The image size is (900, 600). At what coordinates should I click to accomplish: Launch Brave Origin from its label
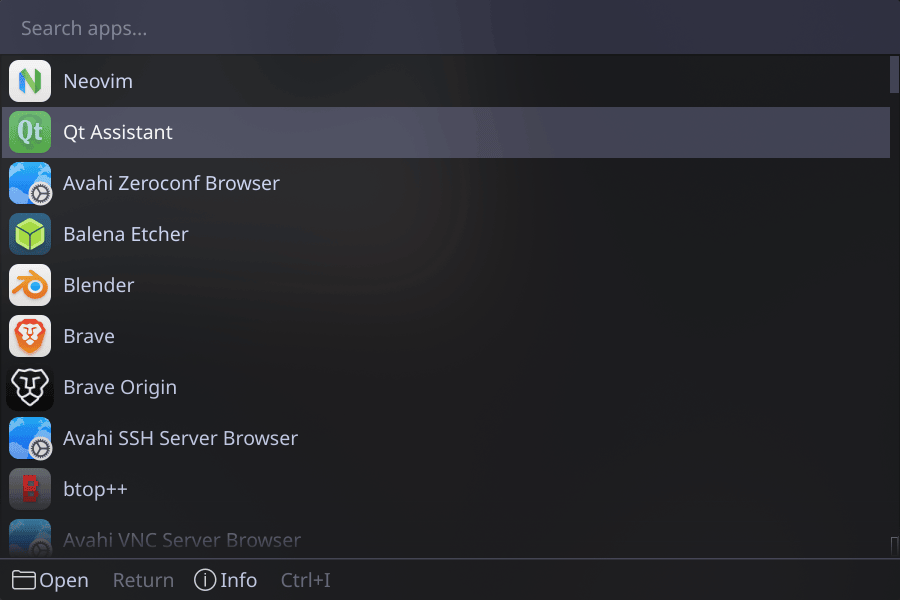pyautogui.click(x=120, y=388)
